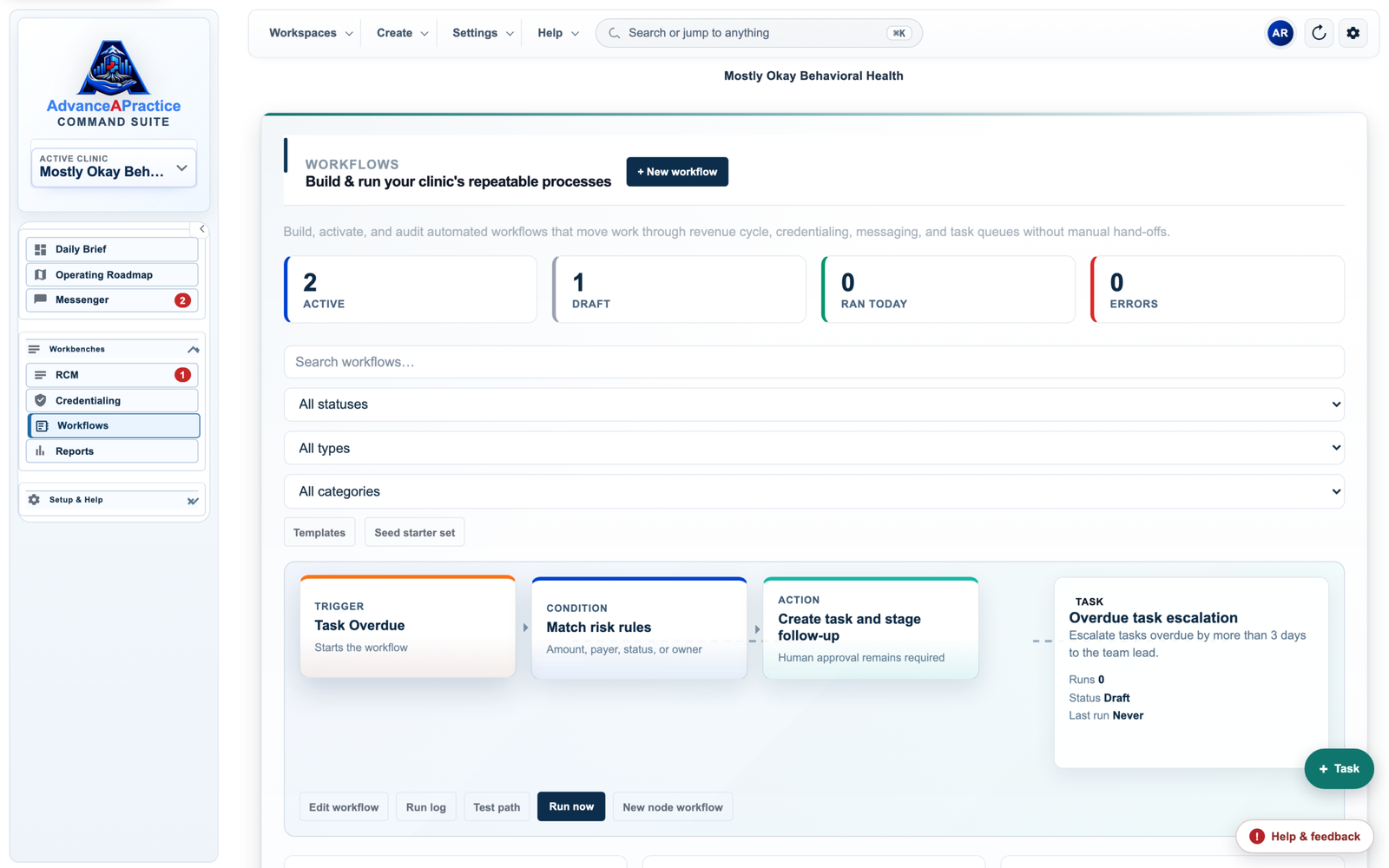Click the Setup & Help gear icon

click(34, 499)
